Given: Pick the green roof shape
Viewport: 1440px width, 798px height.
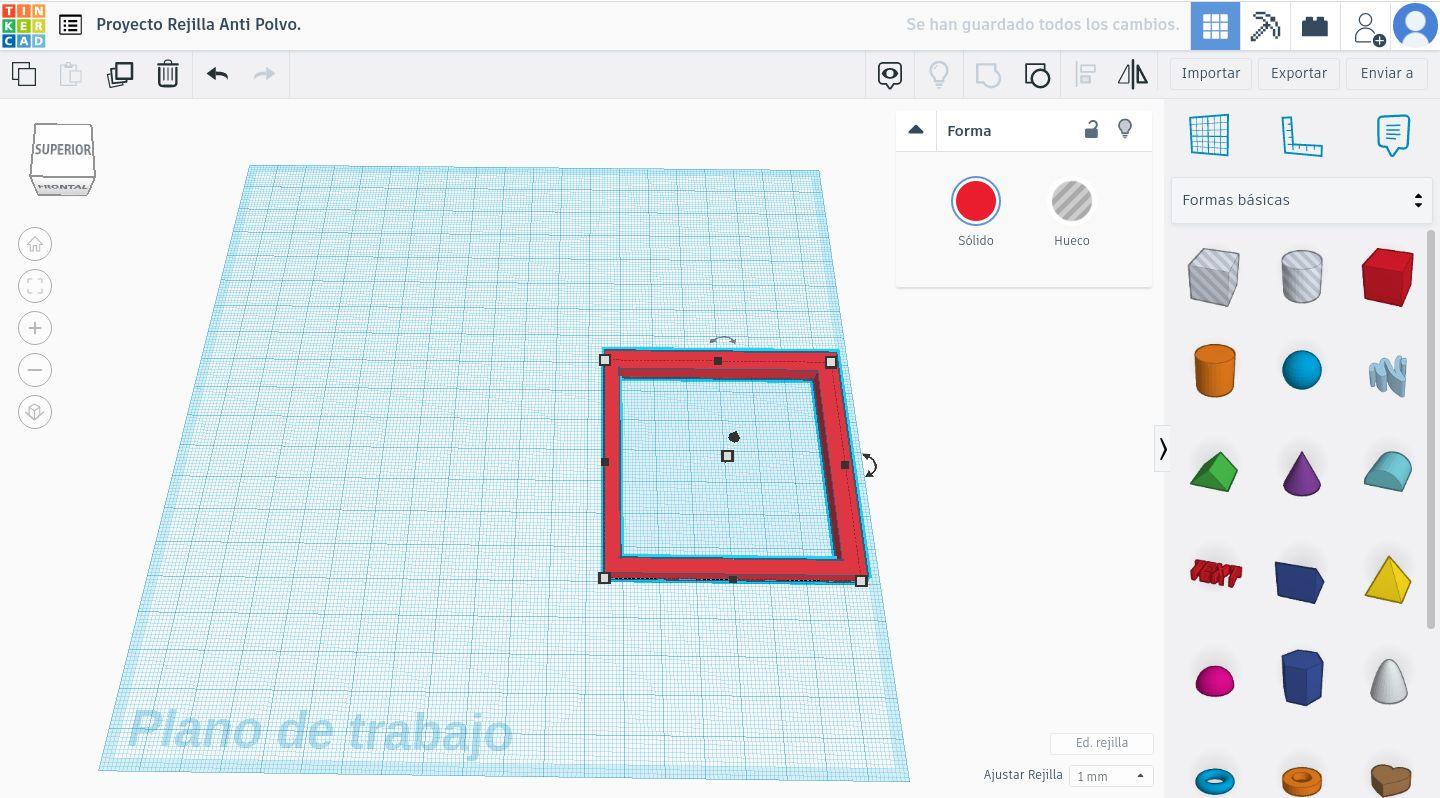Looking at the screenshot, I should 1215,471.
